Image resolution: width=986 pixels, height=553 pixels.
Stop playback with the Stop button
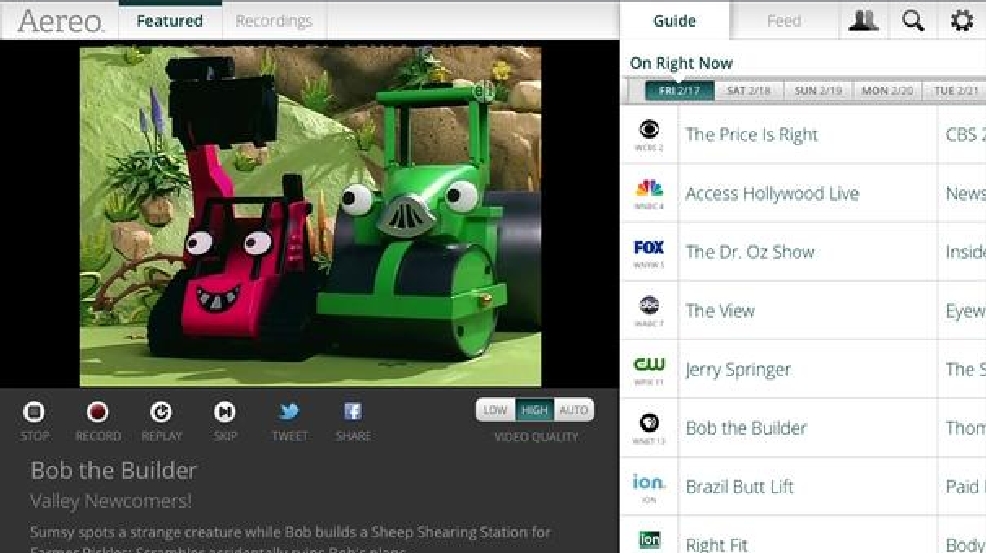[34, 413]
